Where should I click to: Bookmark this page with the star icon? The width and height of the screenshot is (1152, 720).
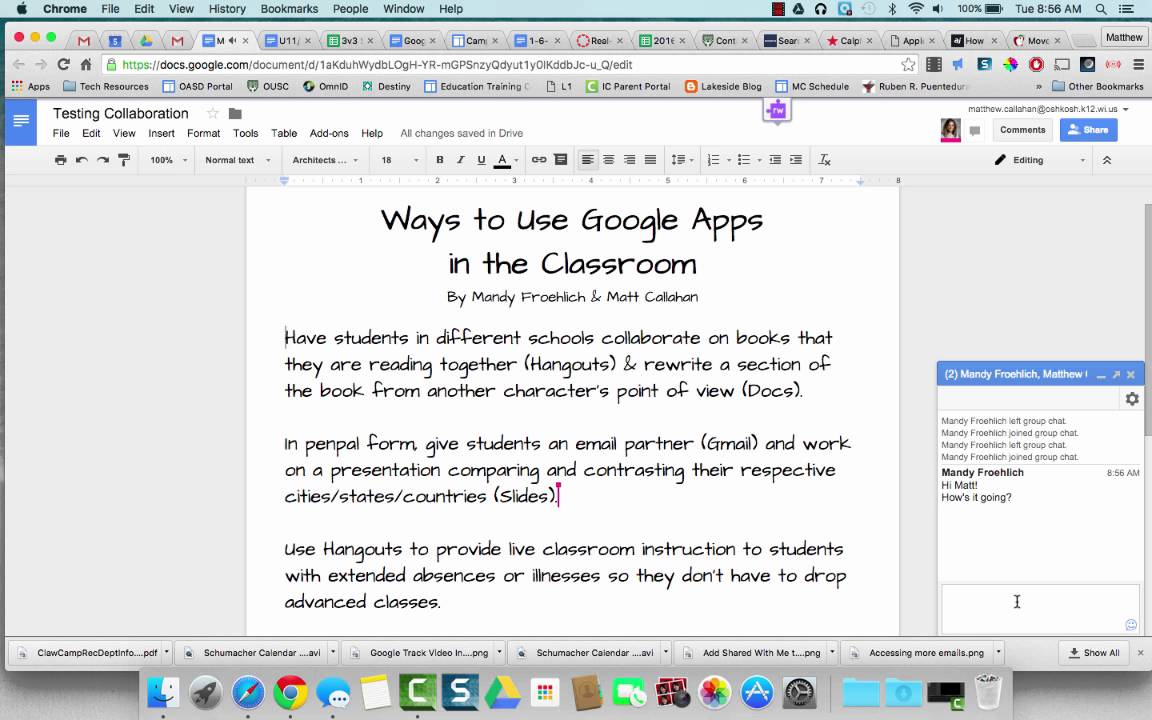tap(908, 65)
